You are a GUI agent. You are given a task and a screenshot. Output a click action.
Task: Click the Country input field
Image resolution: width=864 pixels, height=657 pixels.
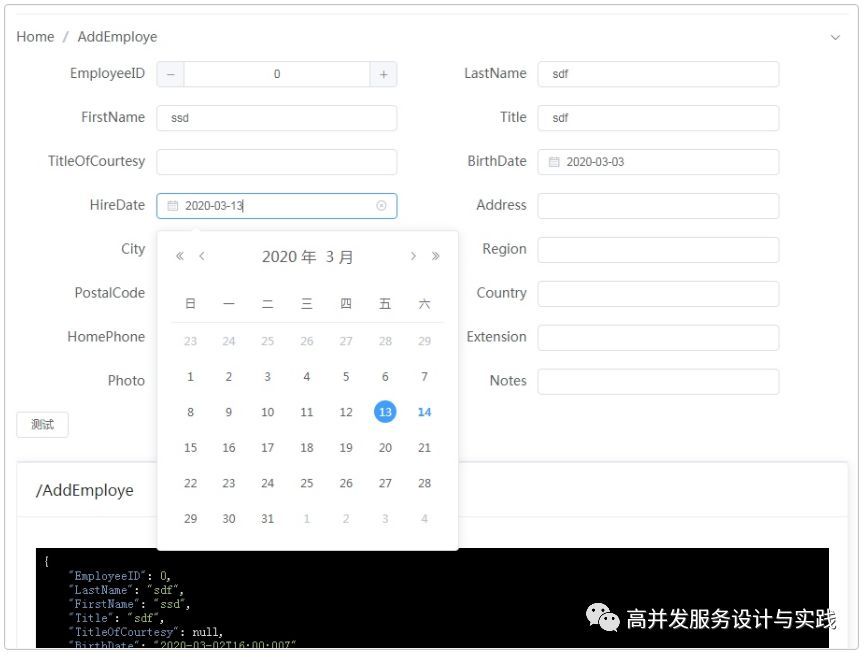(659, 293)
